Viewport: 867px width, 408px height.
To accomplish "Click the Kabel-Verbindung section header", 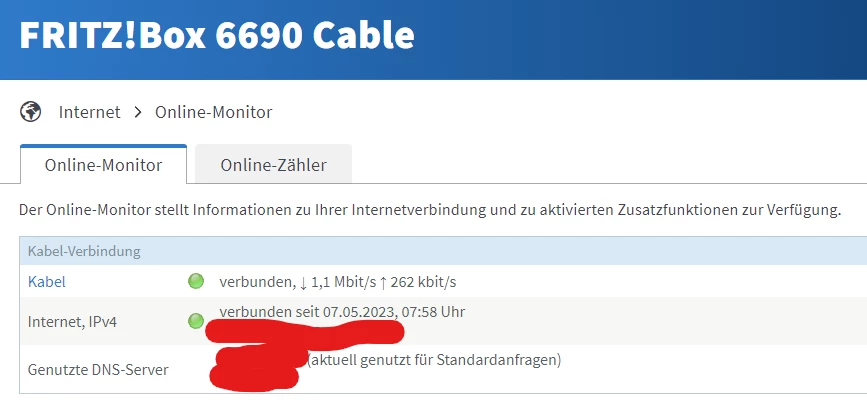I will 84,251.
